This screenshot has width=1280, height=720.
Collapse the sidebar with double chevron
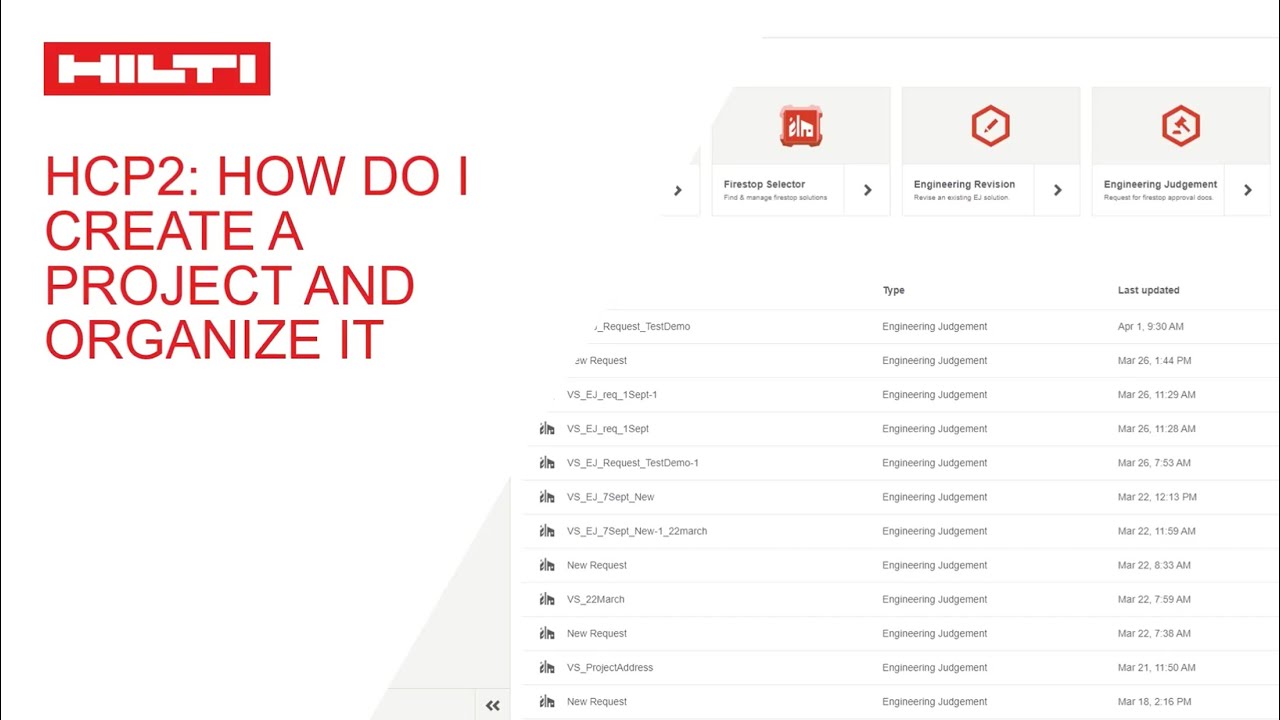492,705
